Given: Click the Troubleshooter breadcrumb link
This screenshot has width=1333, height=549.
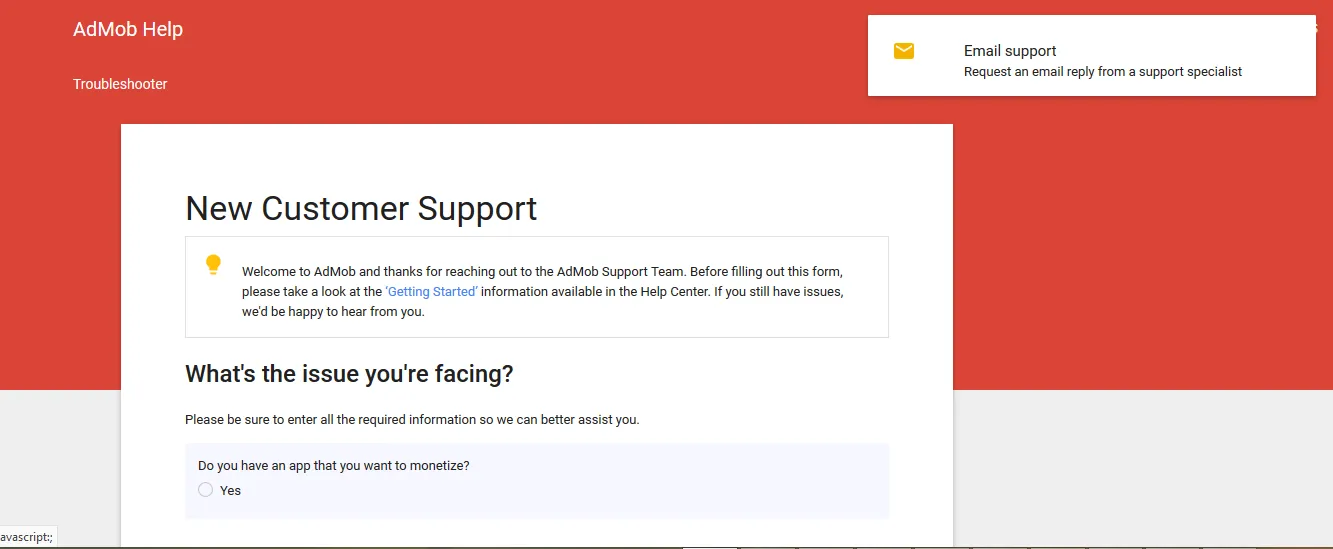Looking at the screenshot, I should (x=120, y=84).
